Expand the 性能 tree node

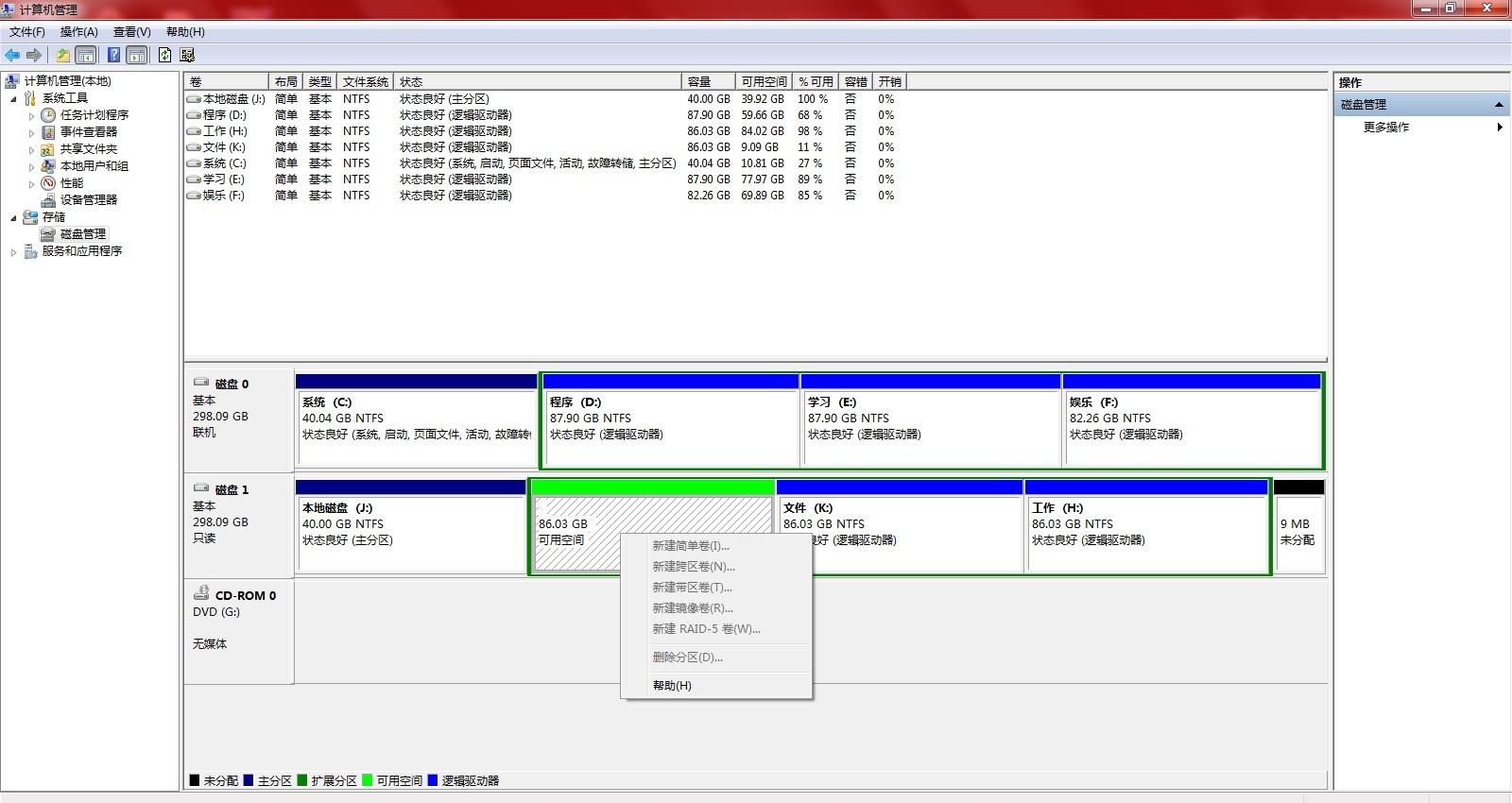click(31, 184)
